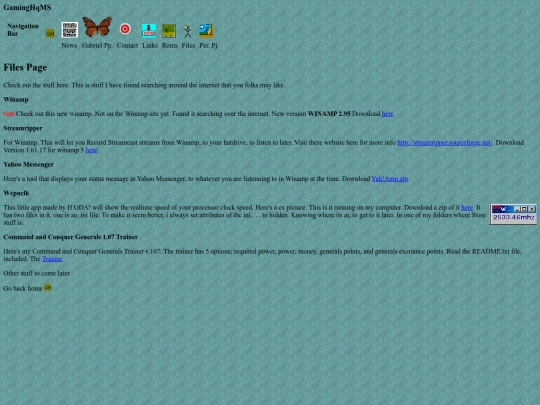
Task: Click the News label under the navigation icons
Action: point(69,45)
